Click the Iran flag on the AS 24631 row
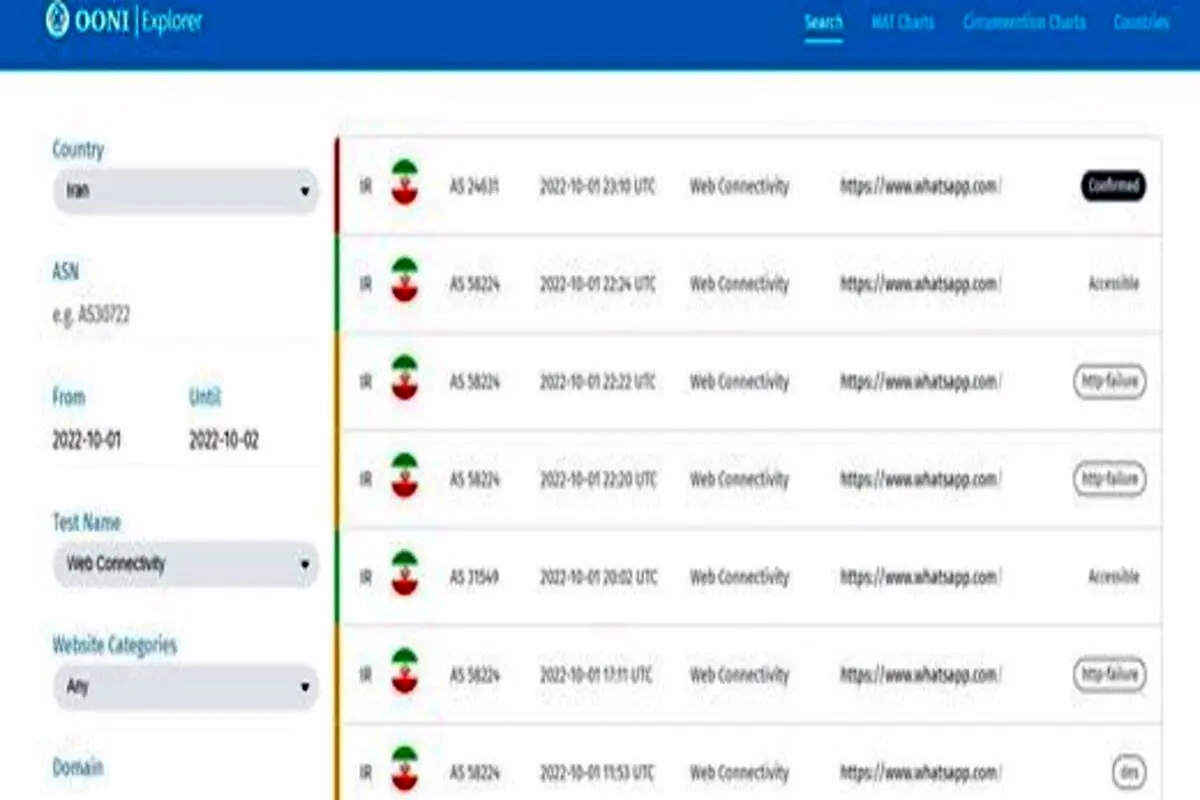 404,182
